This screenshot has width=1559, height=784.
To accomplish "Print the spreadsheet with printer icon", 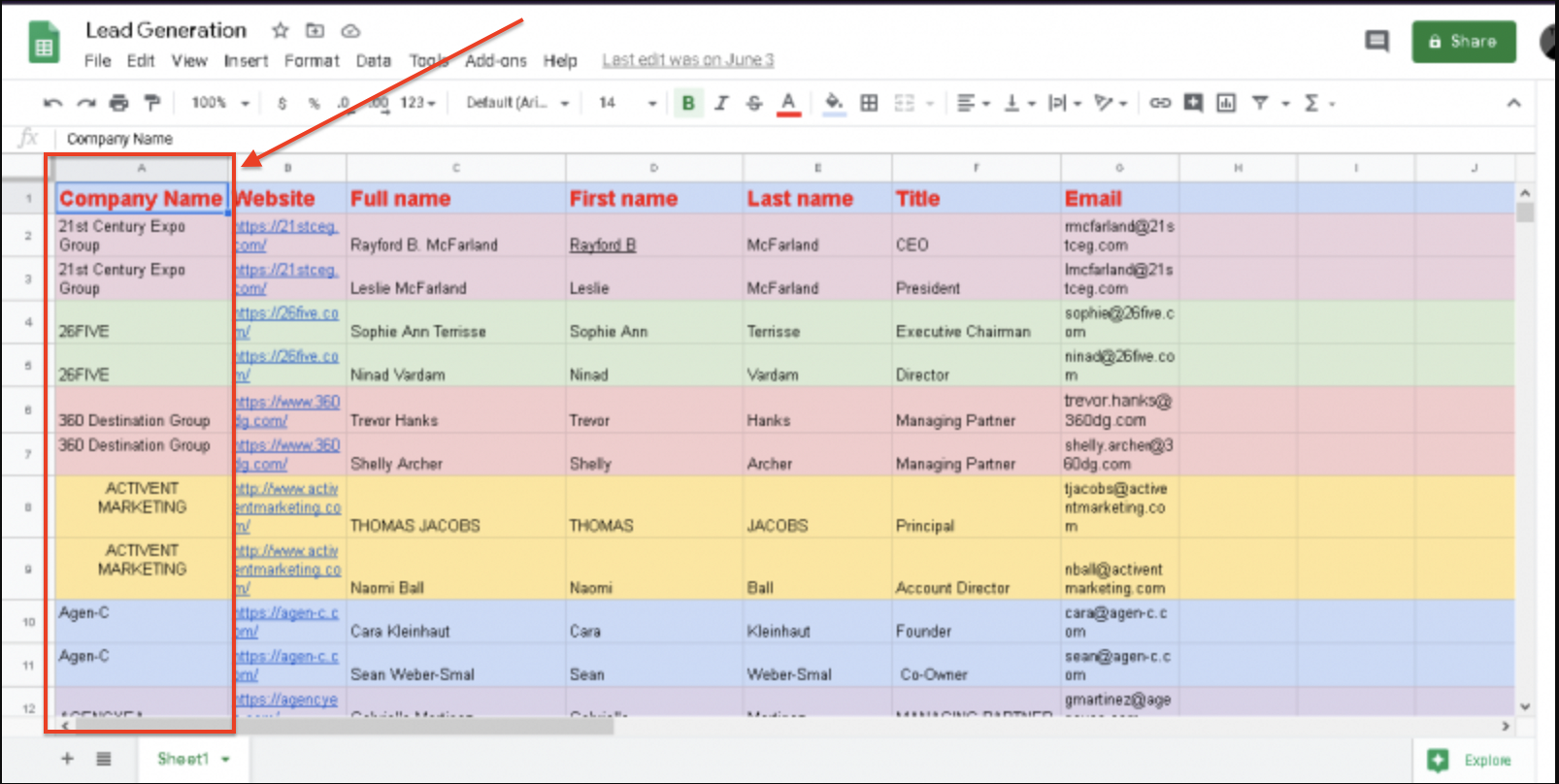I will click(x=118, y=103).
